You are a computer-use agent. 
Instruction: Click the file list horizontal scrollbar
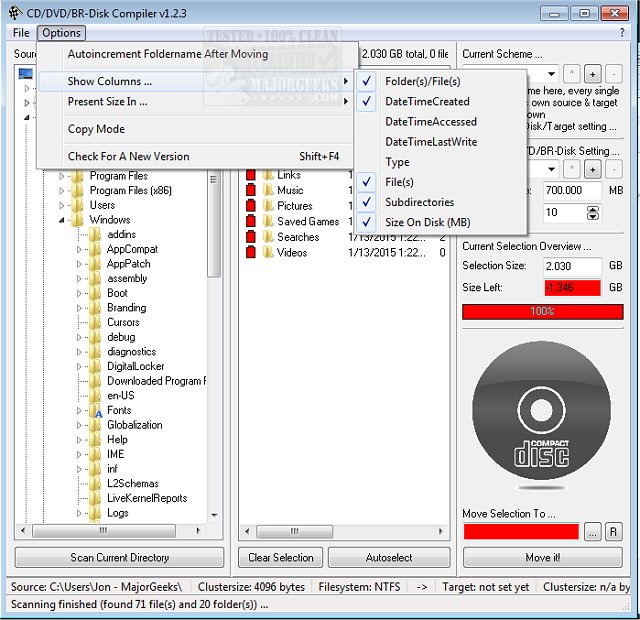point(343,531)
